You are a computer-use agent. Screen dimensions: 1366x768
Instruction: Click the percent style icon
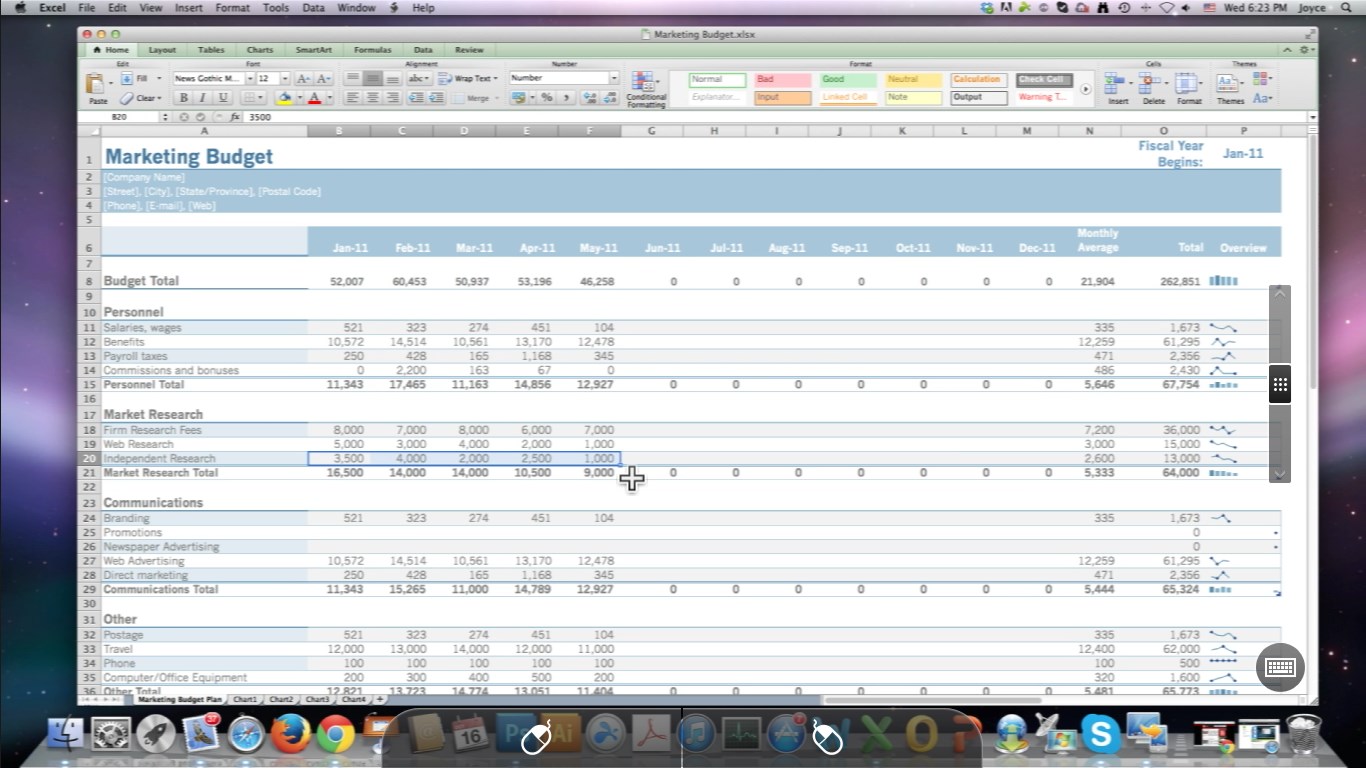[547, 98]
